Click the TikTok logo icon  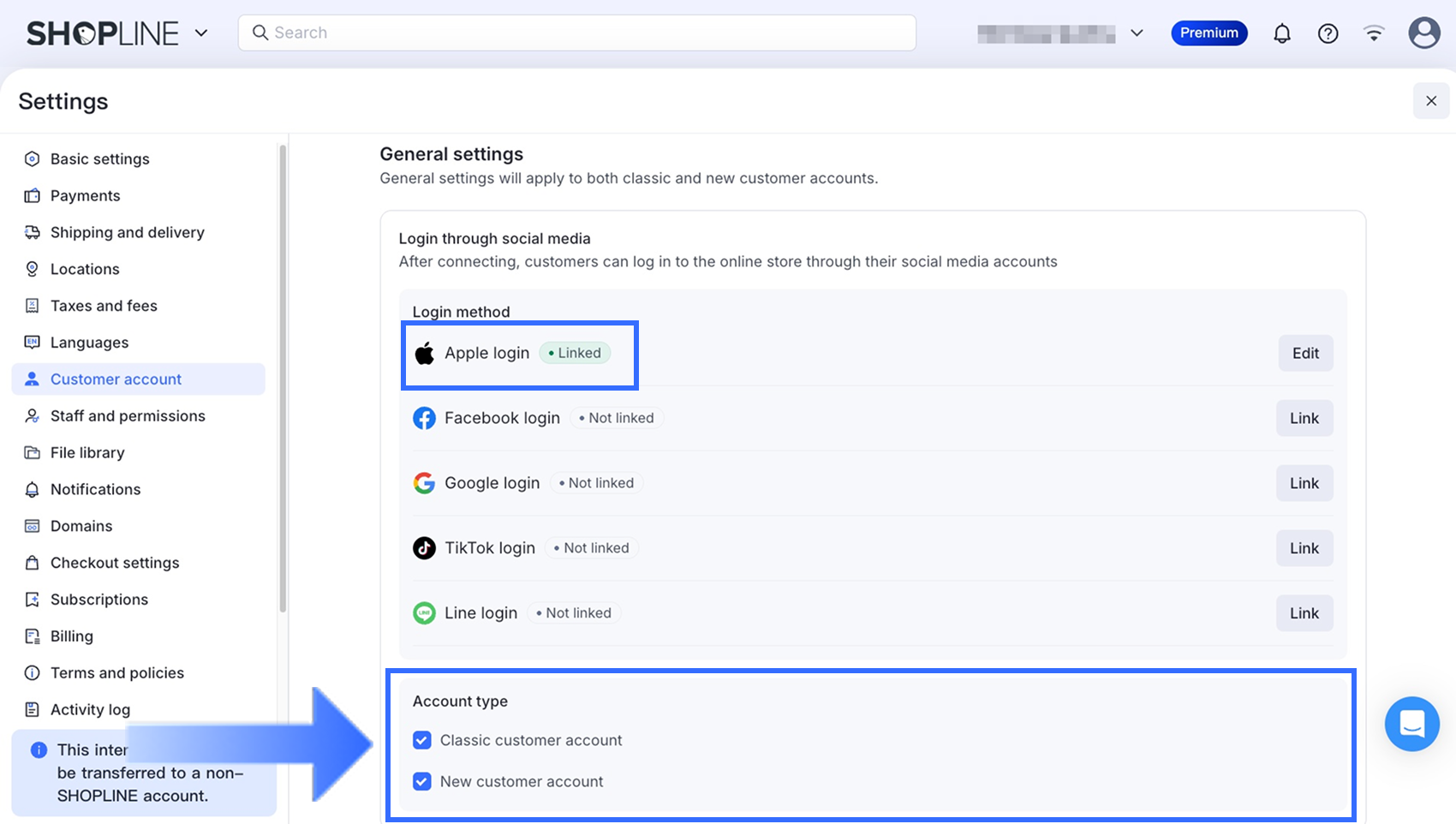(x=424, y=548)
